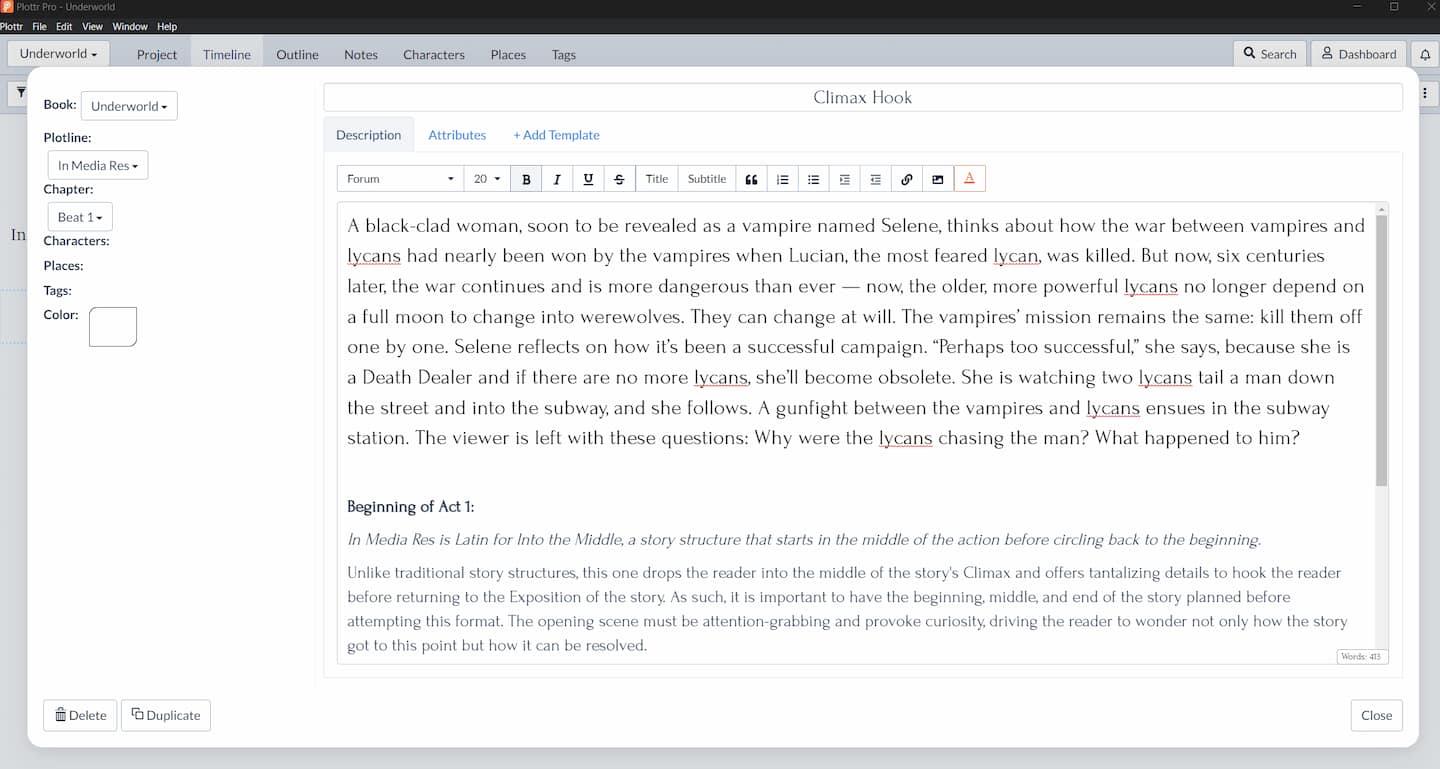Pick a card color swatch
Screen dimensions: 1440x769
point(112,326)
